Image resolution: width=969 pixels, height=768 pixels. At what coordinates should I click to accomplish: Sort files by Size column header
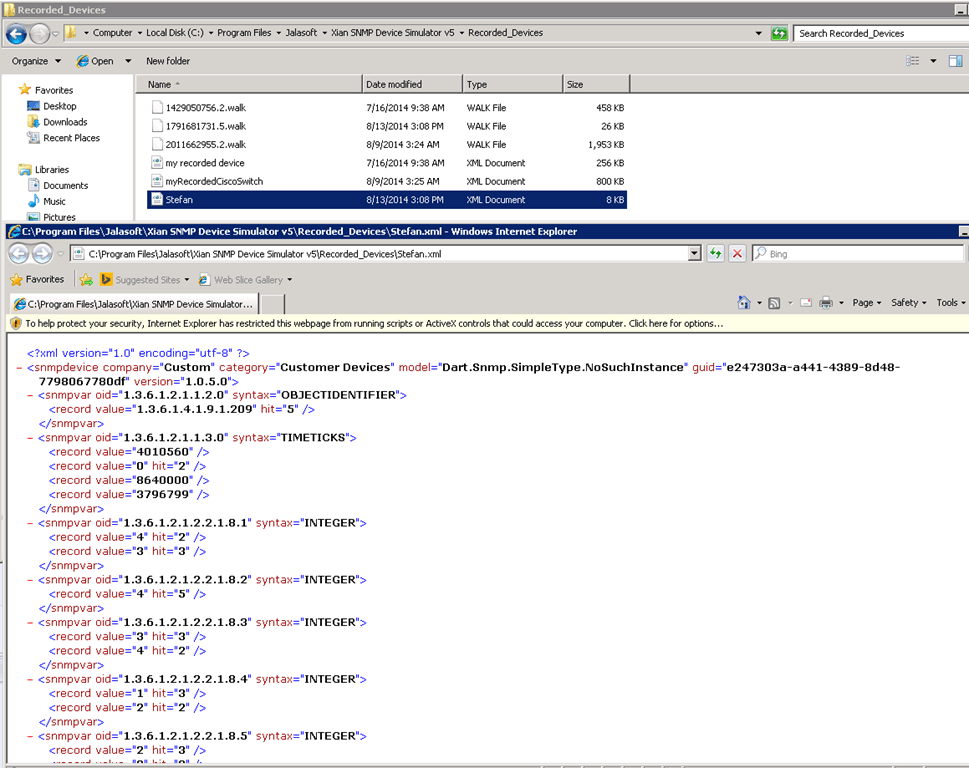click(x=596, y=84)
